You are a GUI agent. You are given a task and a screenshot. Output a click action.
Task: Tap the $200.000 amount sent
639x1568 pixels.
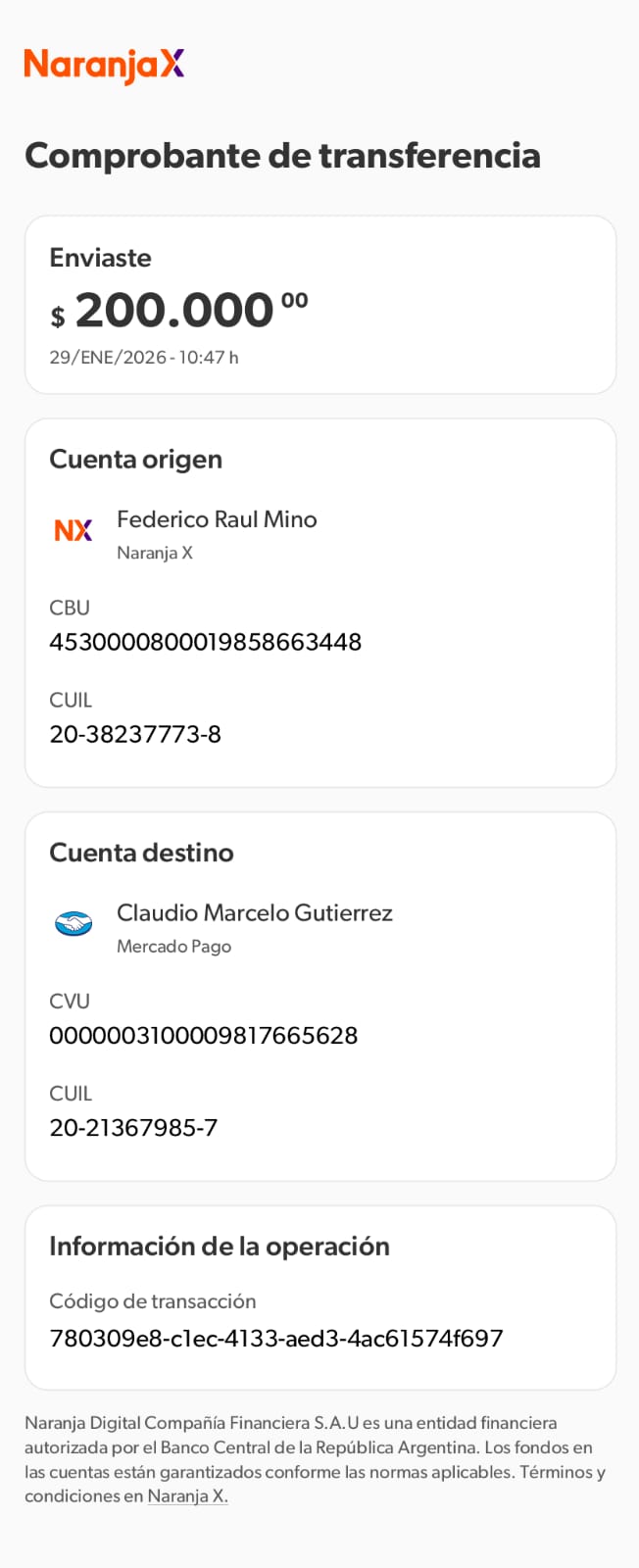(179, 311)
